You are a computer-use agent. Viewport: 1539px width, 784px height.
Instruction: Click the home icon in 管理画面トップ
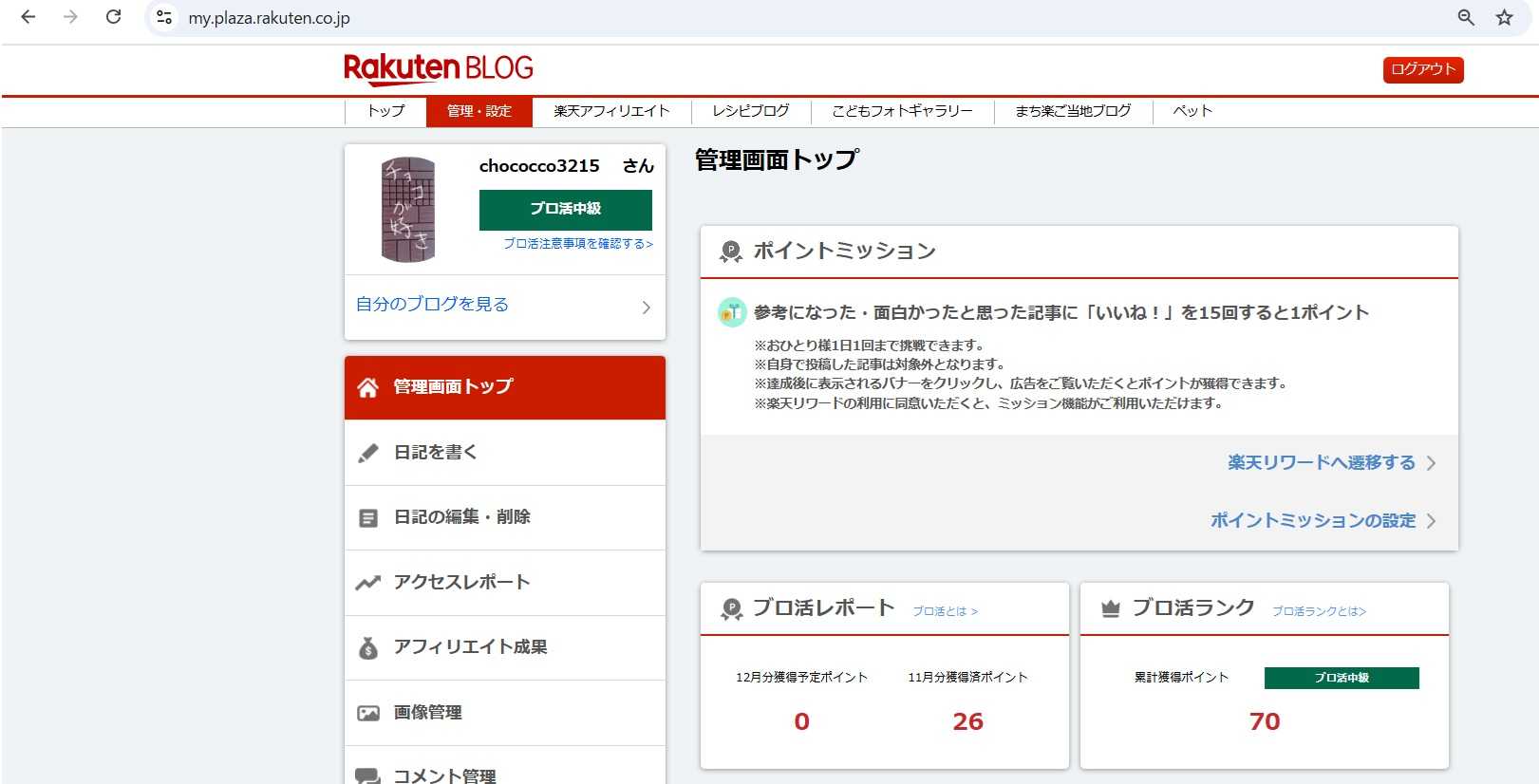[x=367, y=387]
